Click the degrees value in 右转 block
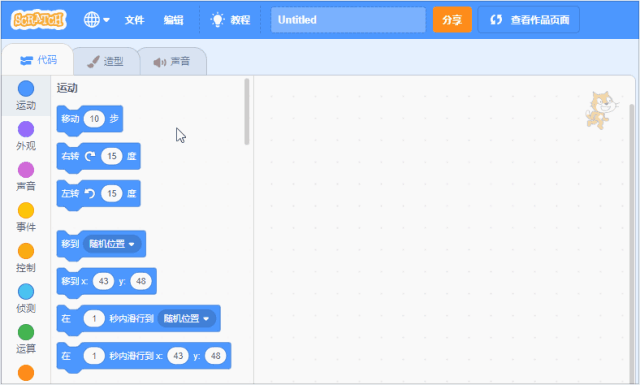The width and height of the screenshot is (640, 385). click(112, 156)
